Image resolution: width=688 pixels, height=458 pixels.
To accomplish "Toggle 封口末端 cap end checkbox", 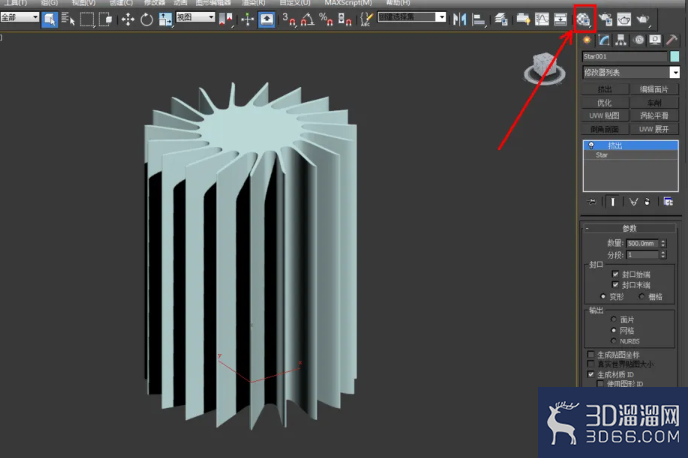I will point(615,285).
